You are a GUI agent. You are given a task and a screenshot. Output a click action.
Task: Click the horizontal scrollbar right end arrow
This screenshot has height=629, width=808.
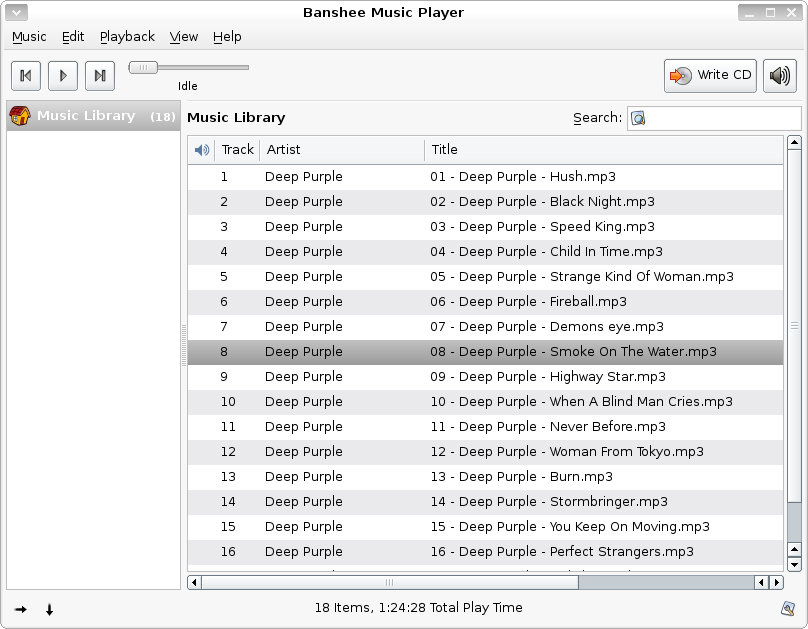tap(776, 583)
